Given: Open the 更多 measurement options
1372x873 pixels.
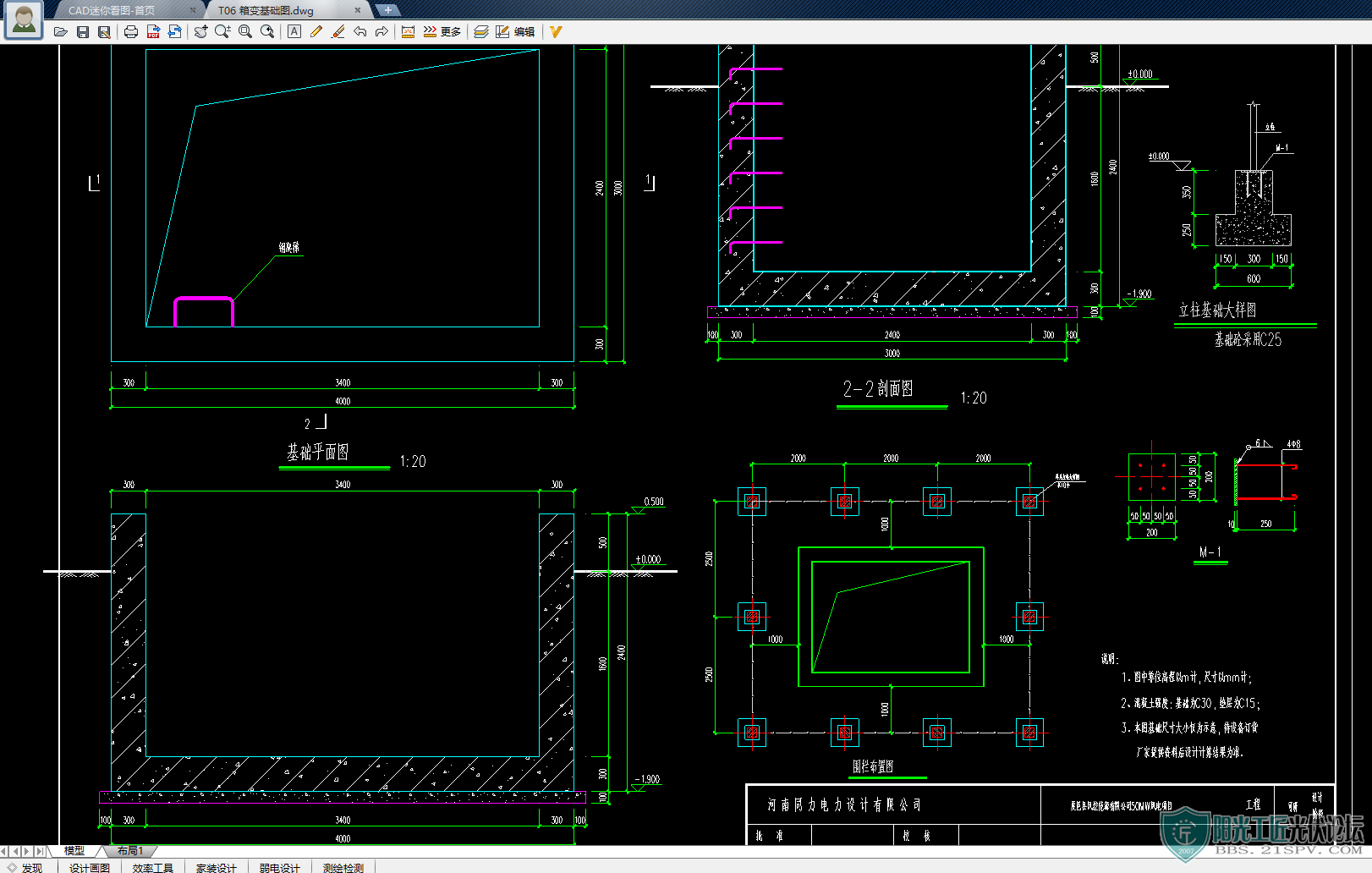Looking at the screenshot, I should [x=451, y=32].
